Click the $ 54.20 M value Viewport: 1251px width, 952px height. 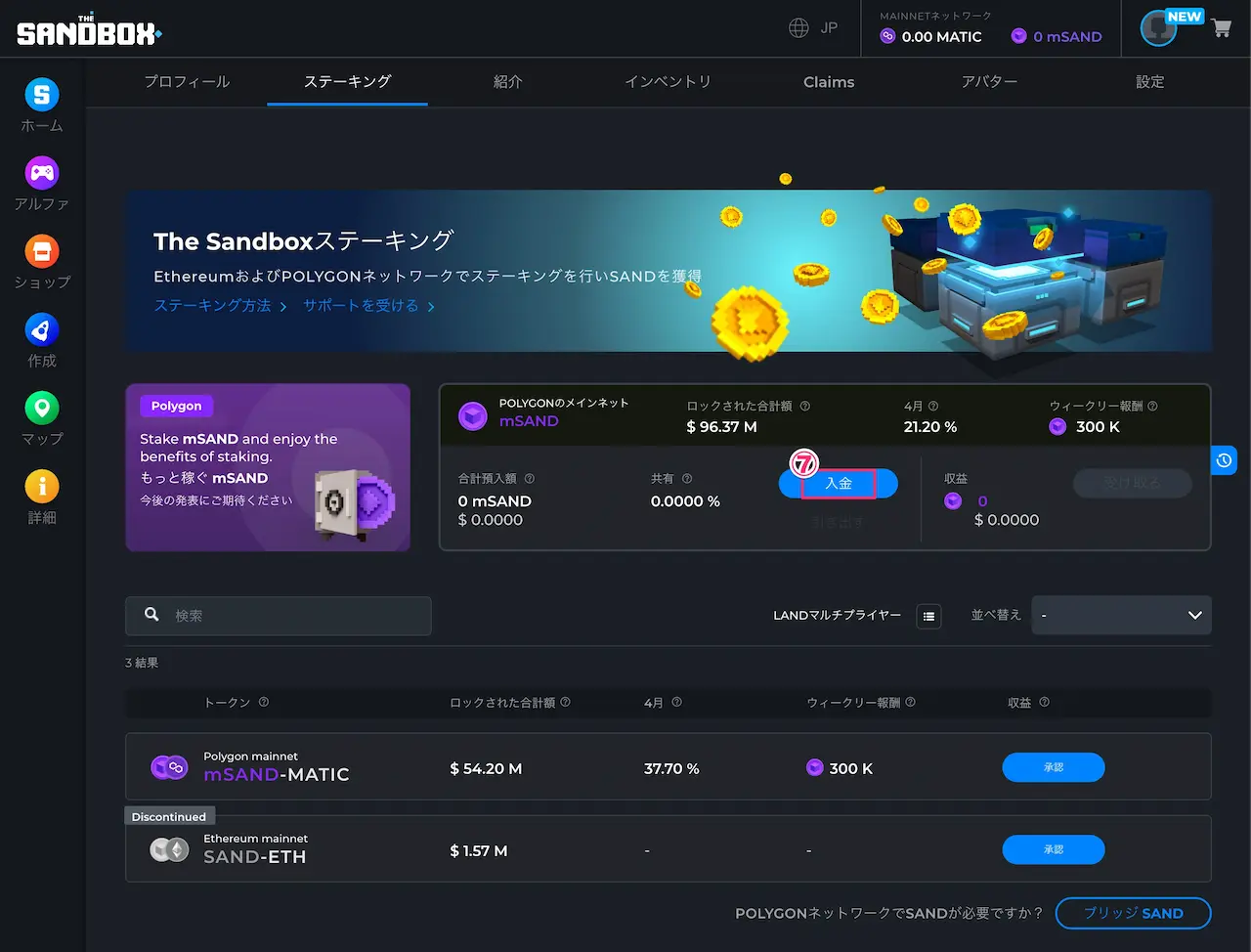click(x=486, y=769)
